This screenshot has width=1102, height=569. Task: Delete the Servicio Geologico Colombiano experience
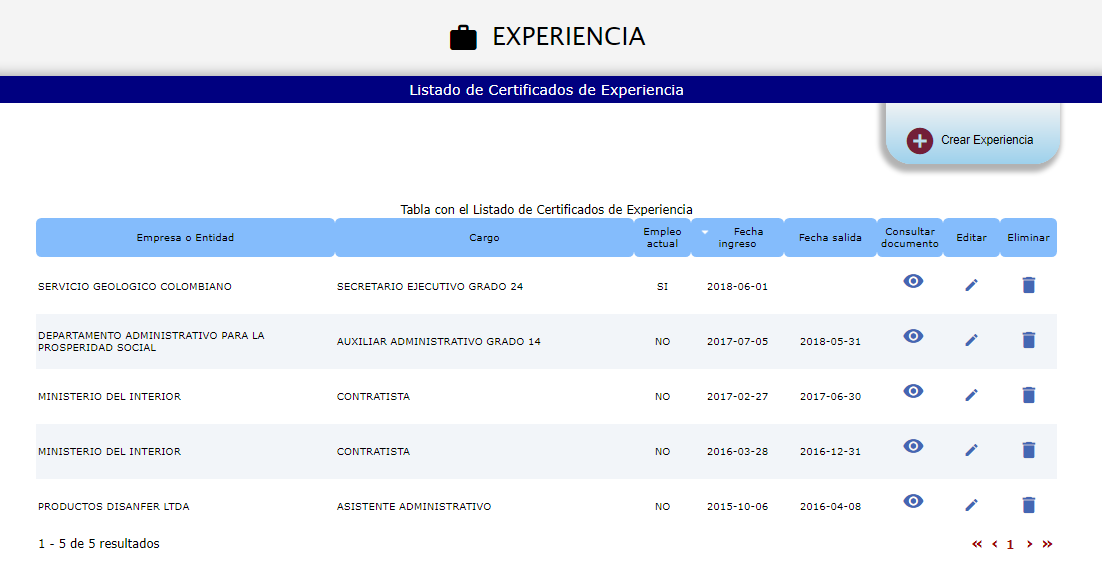coord(1028,284)
